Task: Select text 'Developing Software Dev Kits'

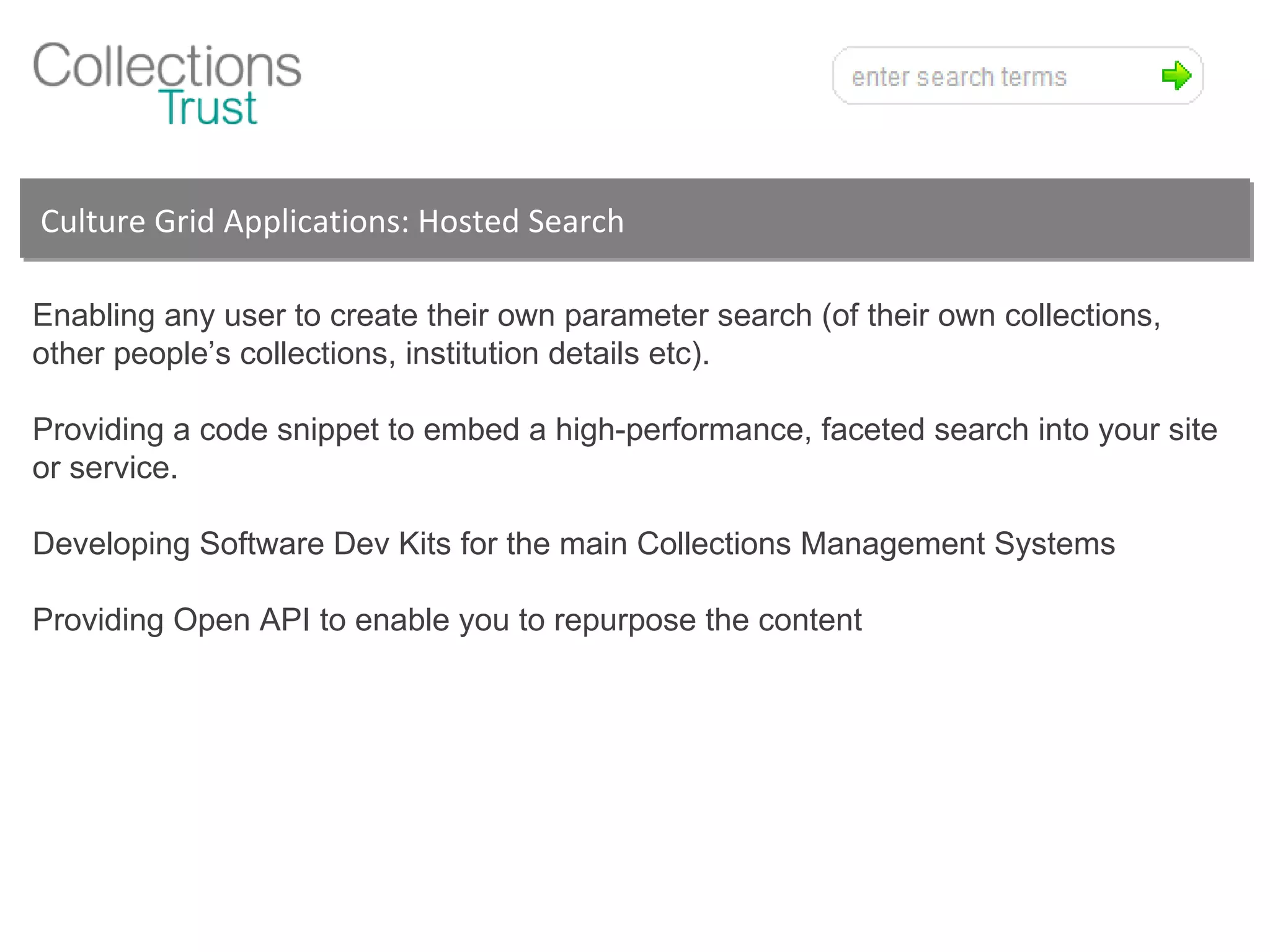Action: coord(242,544)
